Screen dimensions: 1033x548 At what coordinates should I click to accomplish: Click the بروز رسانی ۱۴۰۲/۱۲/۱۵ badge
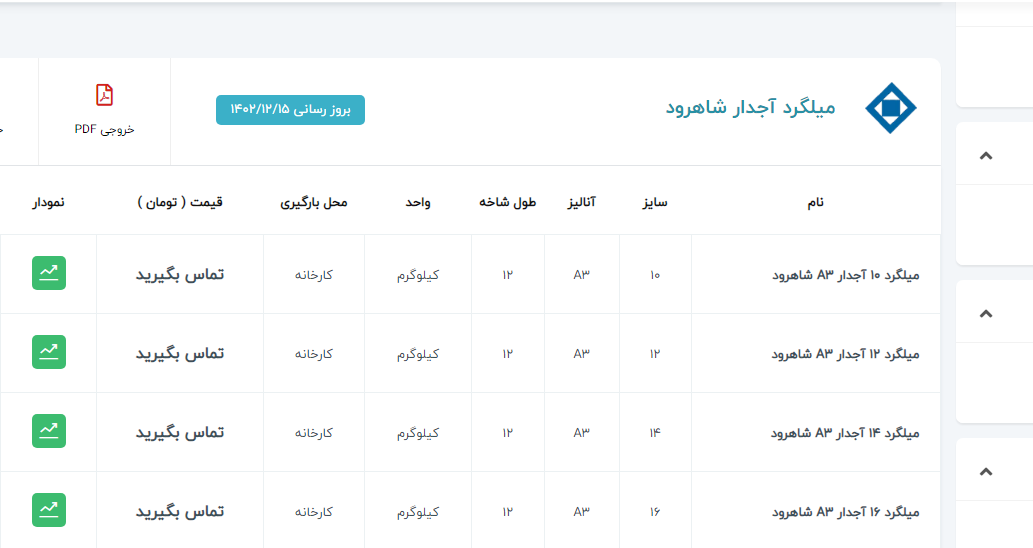(x=290, y=110)
